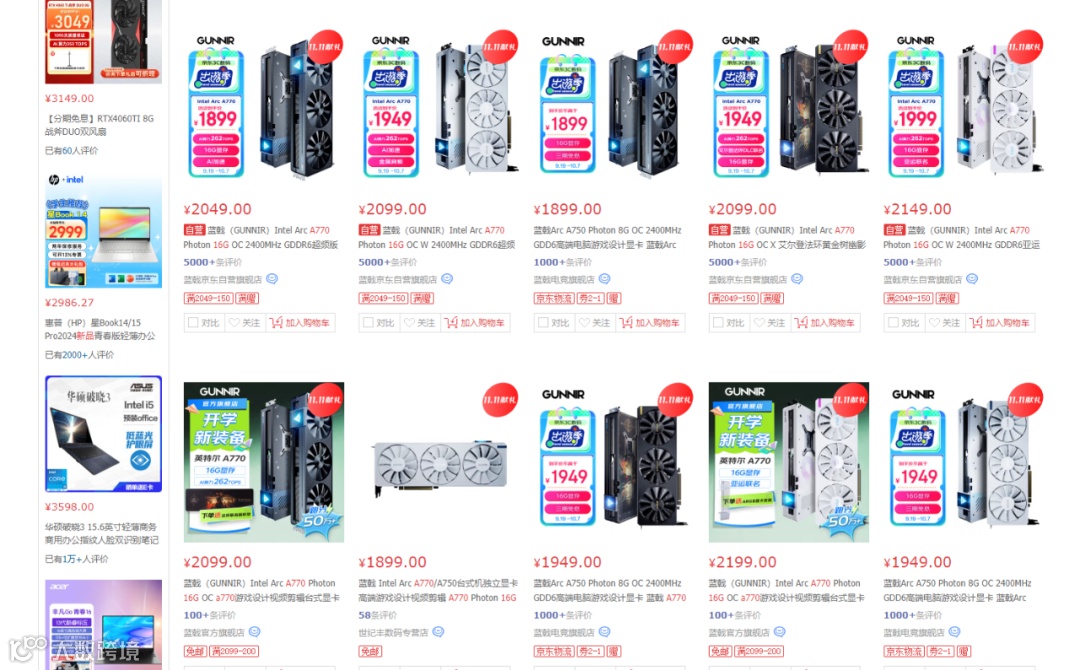This screenshot has height=670, width=1080.
Task: Click heart 关注 icon on ¥2099 OC X product
Action: (x=759, y=322)
